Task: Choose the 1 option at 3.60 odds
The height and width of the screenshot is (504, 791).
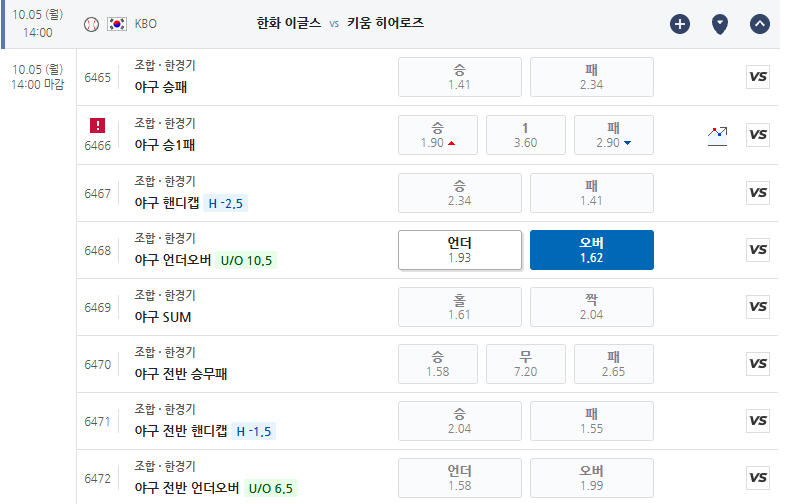Action: [x=526, y=135]
